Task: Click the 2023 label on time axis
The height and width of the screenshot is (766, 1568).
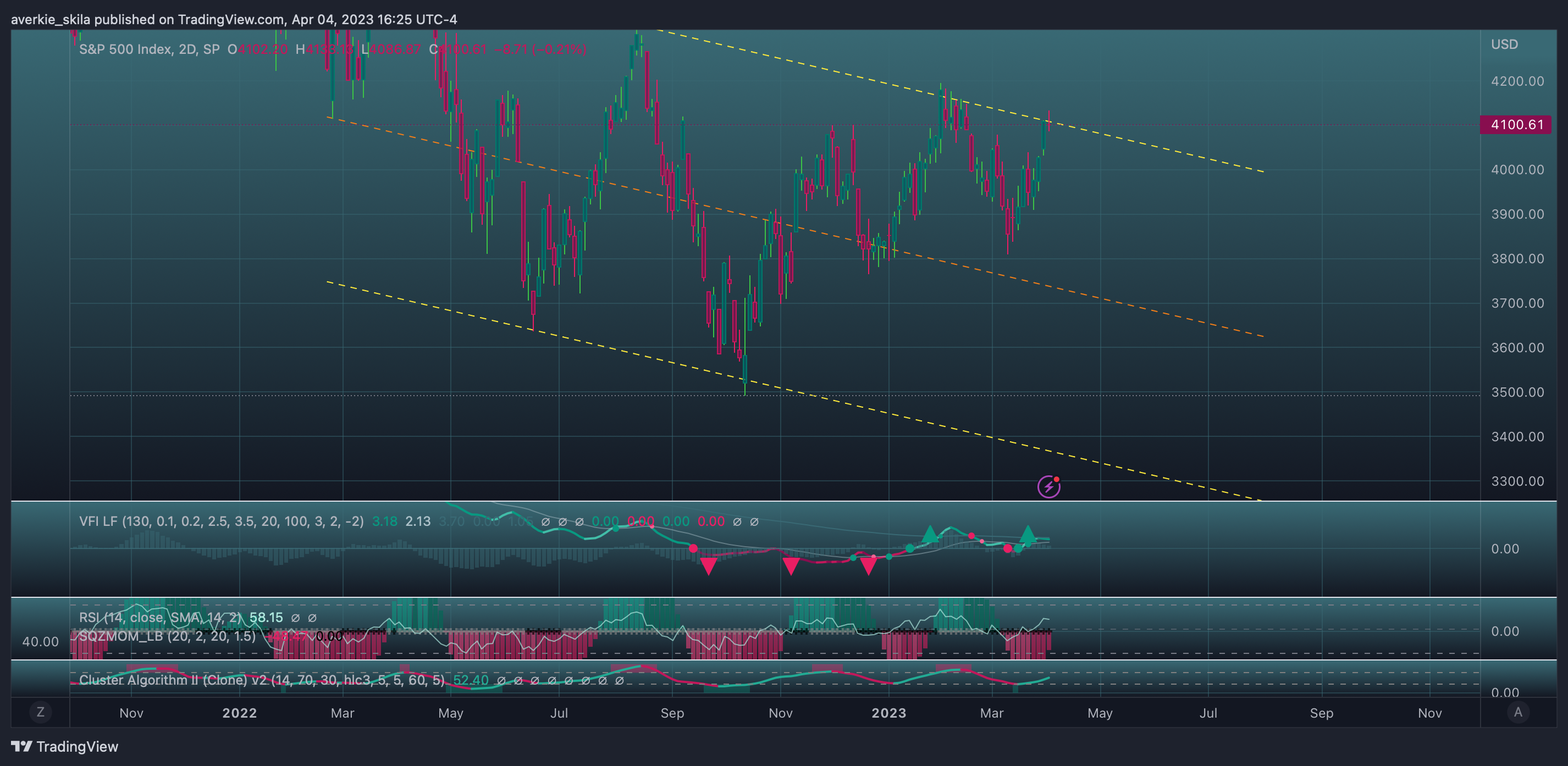Action: point(888,713)
